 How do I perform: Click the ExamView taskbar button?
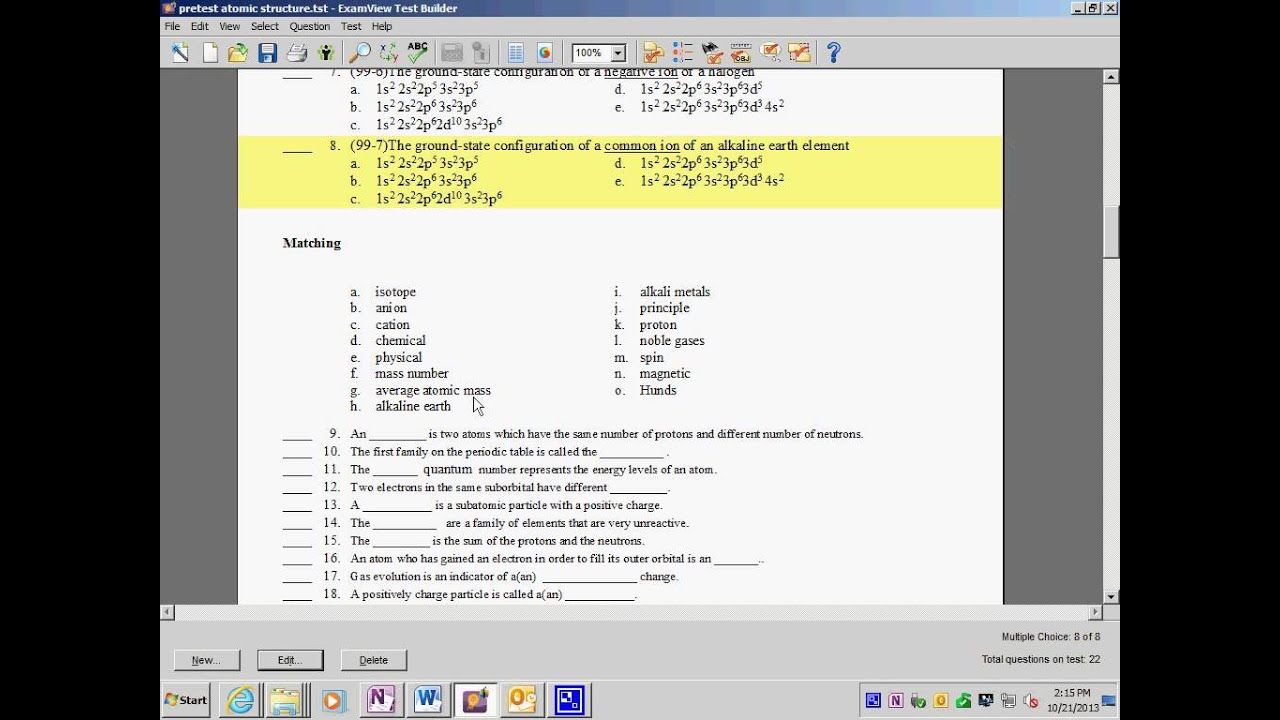click(474, 700)
